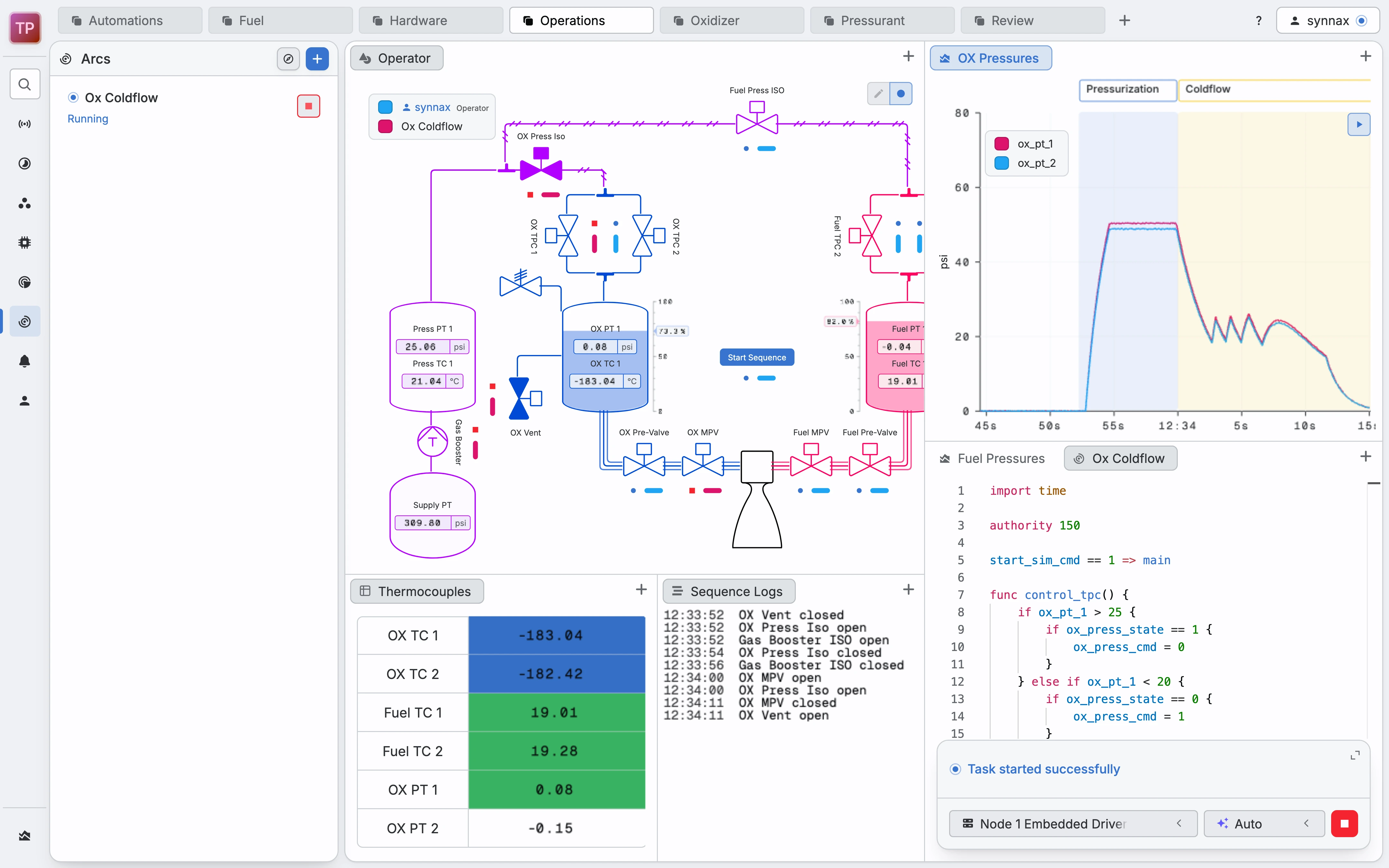Image resolution: width=1389 pixels, height=868 pixels.
Task: Click the Coldflow range annotation
Action: (x=1274, y=90)
